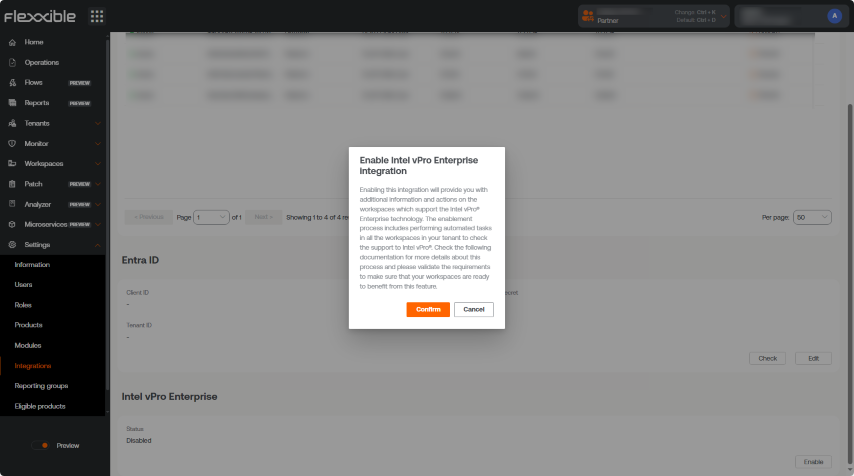Click the page vertical scrollbar
The width and height of the screenshot is (854, 476).
[850, 283]
